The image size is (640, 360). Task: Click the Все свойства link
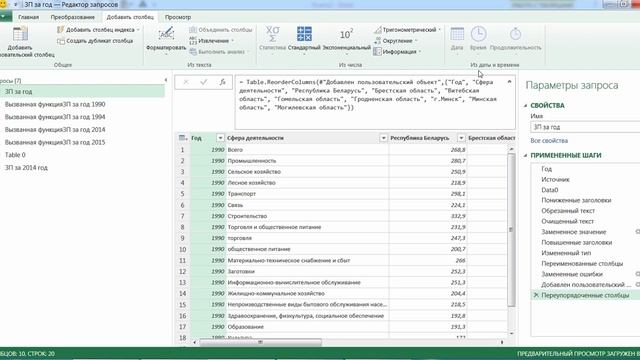click(549, 140)
